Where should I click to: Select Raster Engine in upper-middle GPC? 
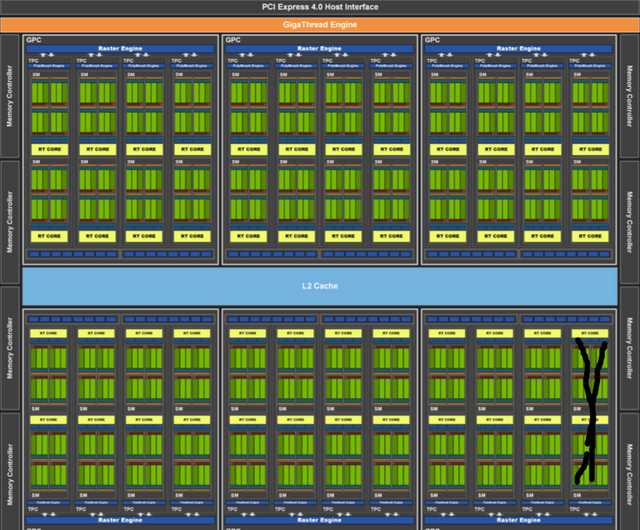tap(319, 49)
